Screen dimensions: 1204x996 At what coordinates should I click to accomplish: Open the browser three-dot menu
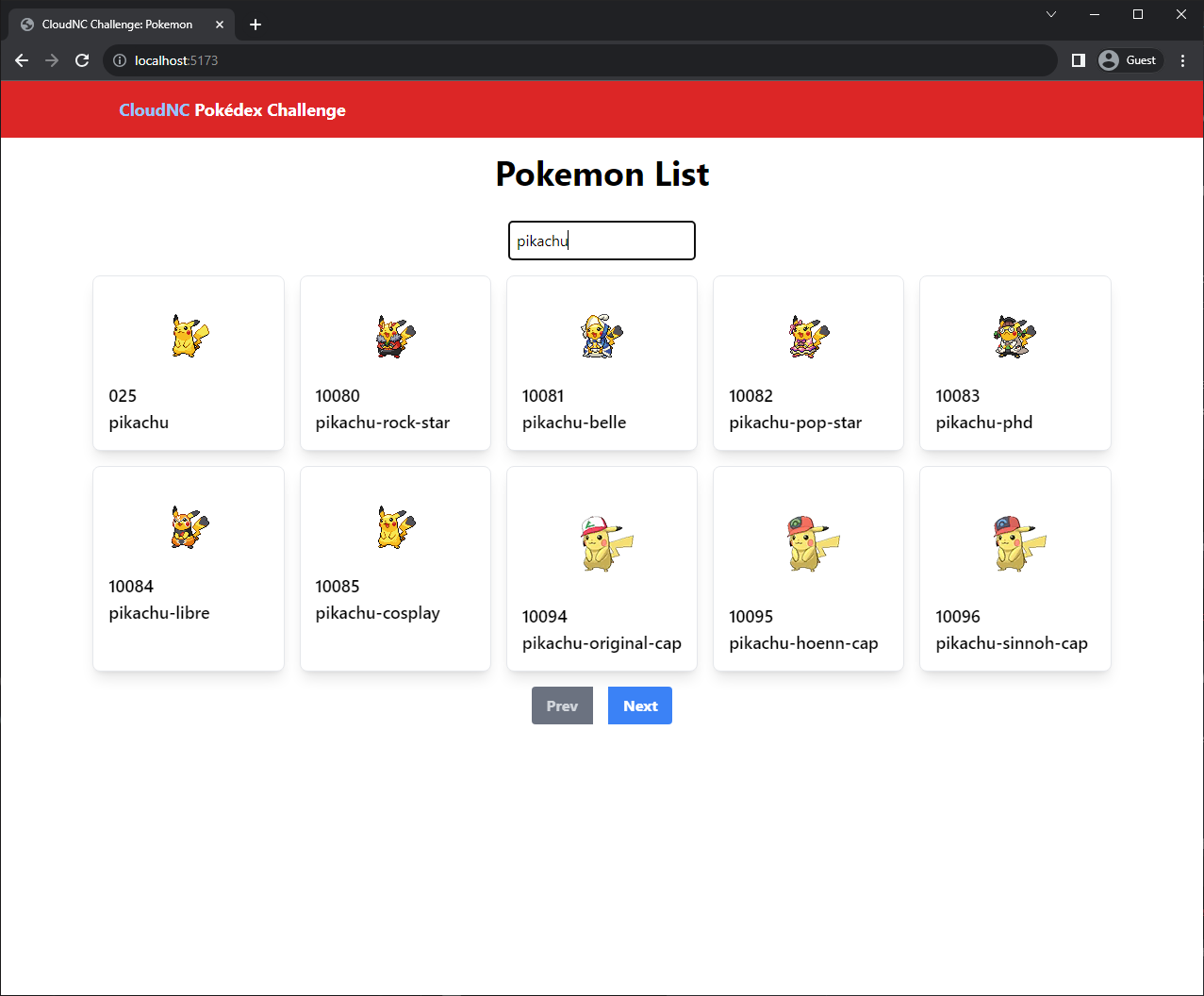tap(1183, 60)
